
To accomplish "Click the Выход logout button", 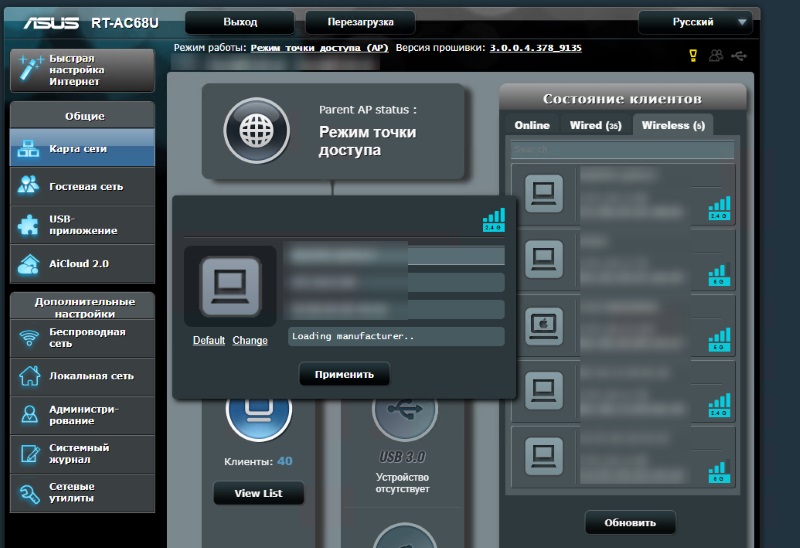I will [x=240, y=22].
